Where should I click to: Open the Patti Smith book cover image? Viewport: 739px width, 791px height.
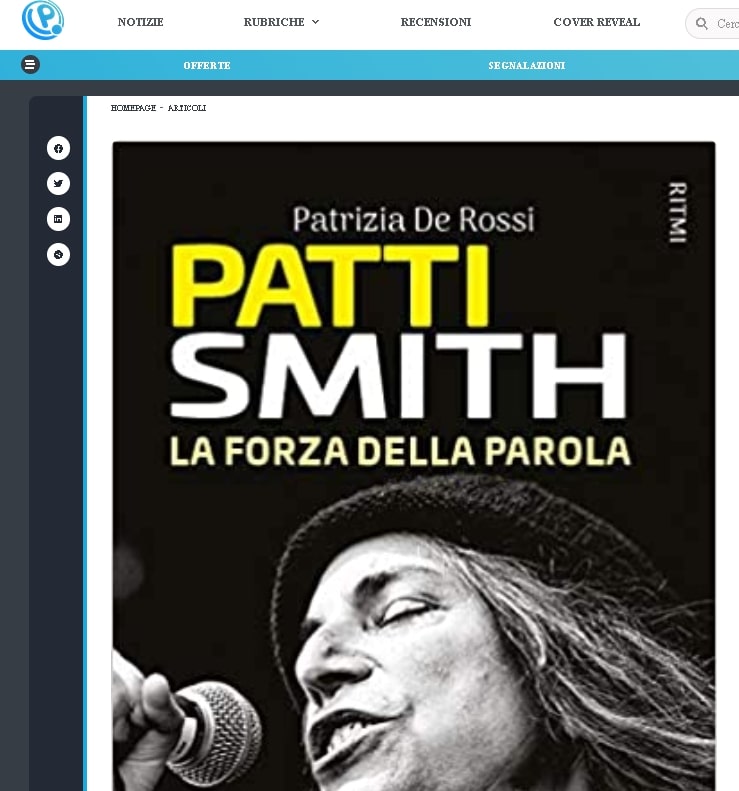pos(414,466)
